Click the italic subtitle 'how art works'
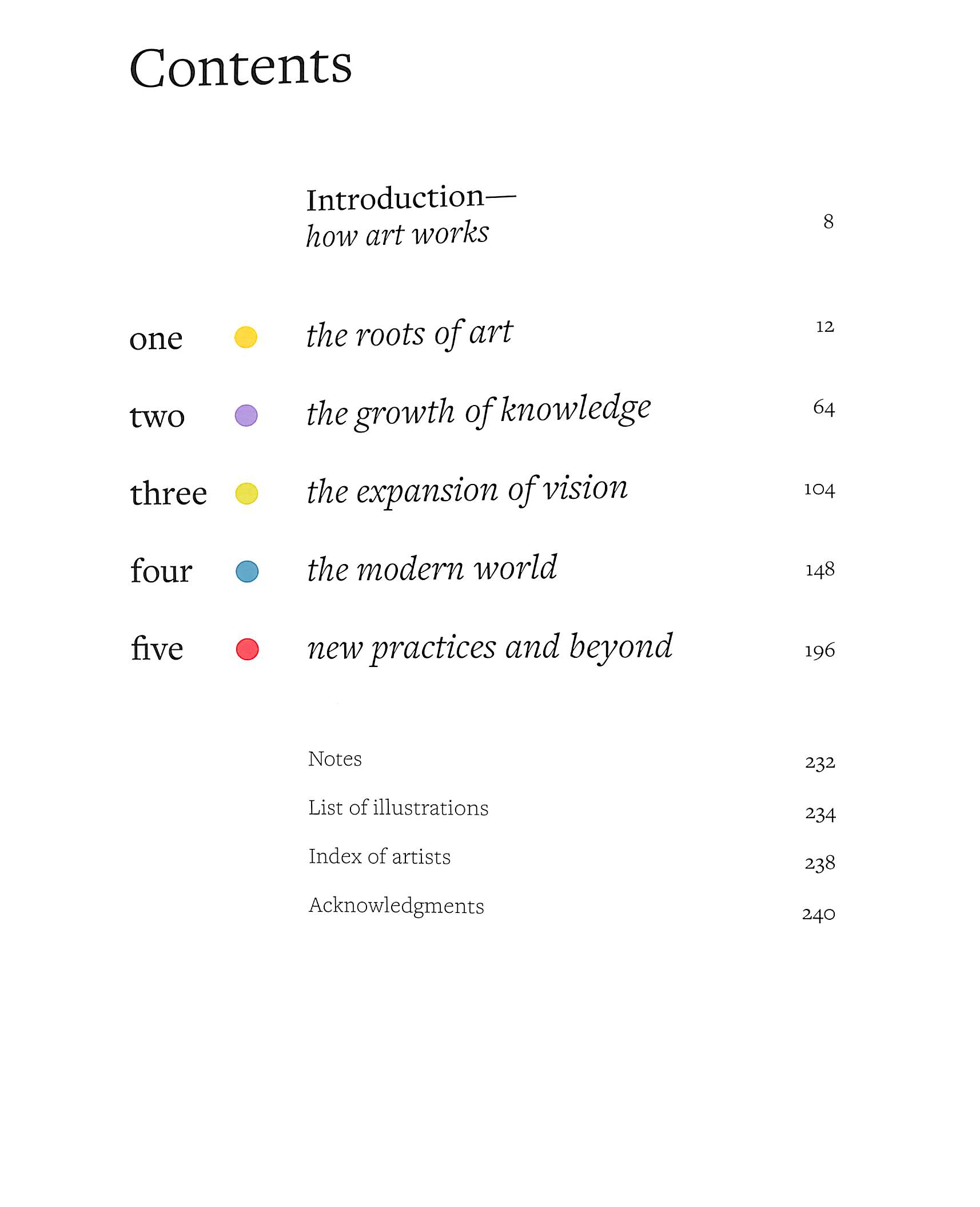The image size is (980, 1207). (397, 235)
